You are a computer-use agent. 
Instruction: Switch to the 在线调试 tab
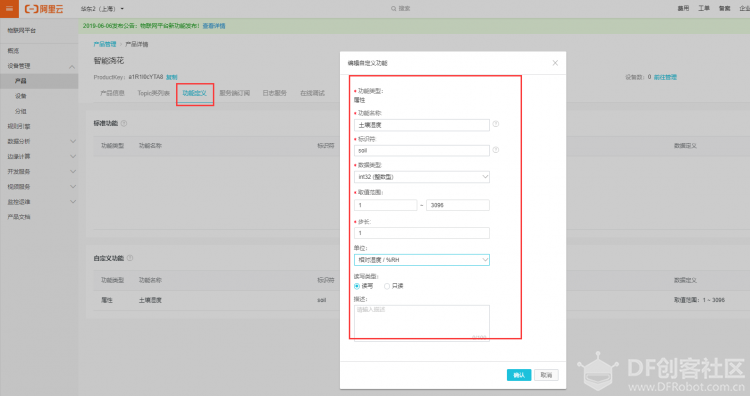(x=312, y=93)
